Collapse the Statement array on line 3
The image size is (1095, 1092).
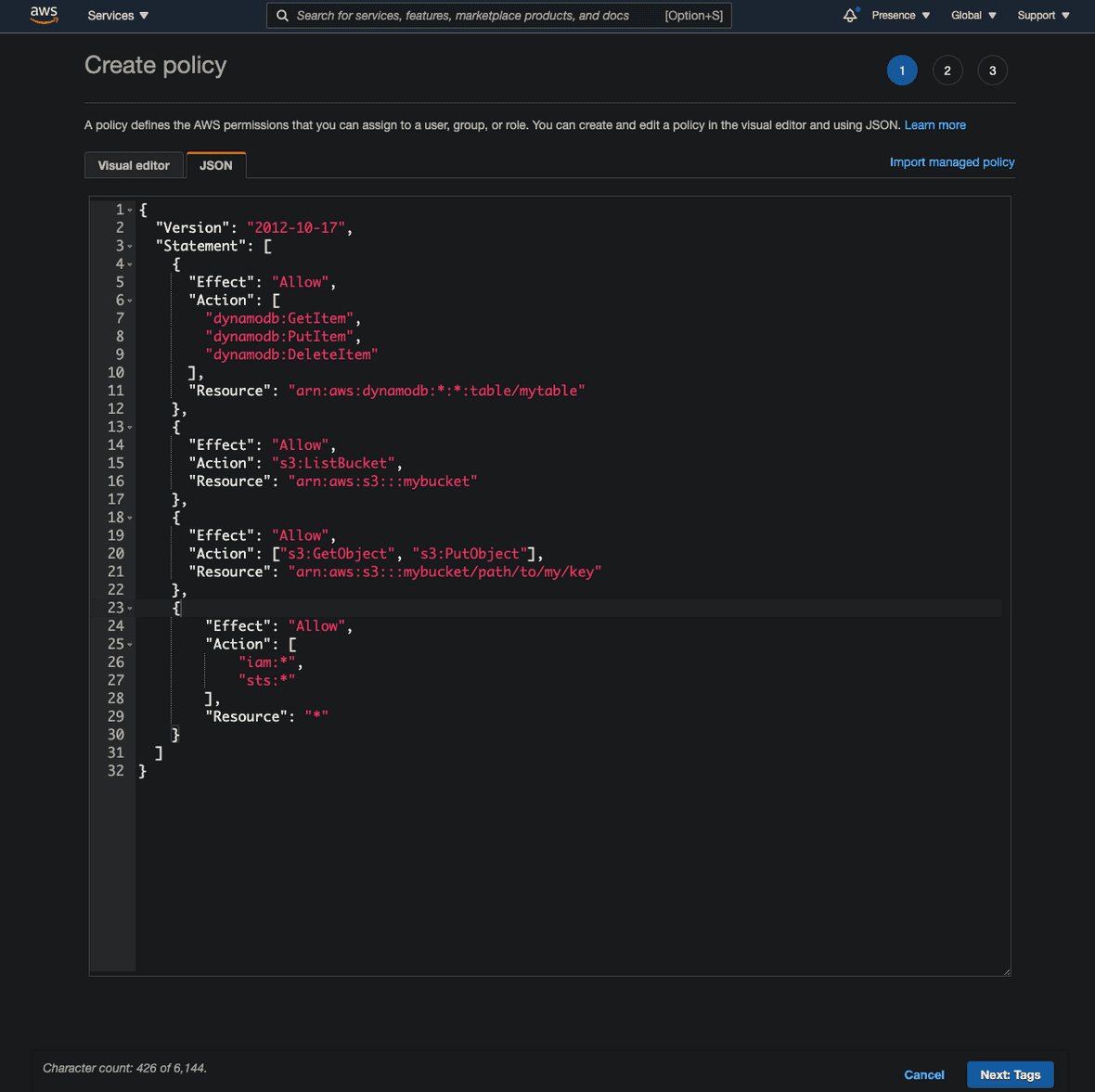130,246
